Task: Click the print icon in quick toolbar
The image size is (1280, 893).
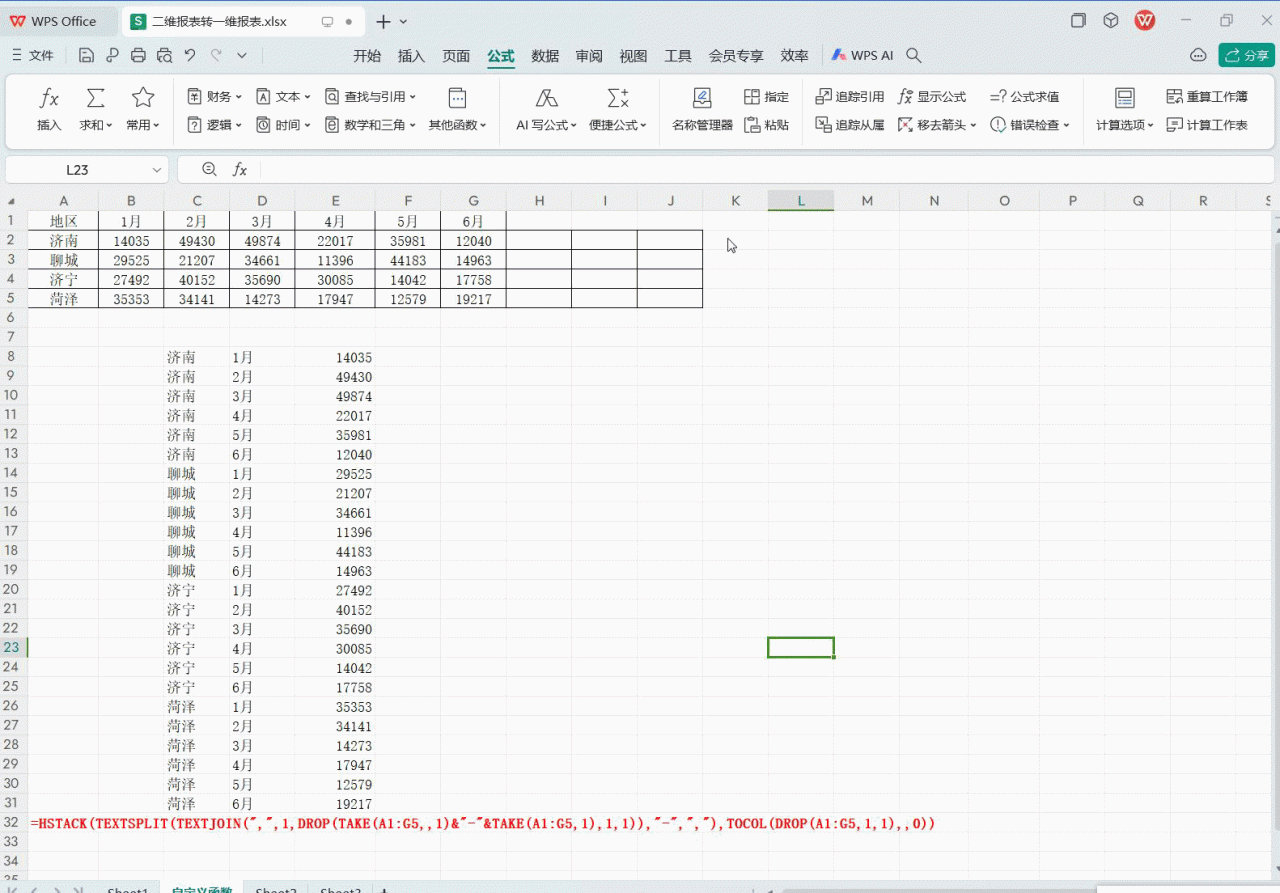Action: tap(138, 56)
